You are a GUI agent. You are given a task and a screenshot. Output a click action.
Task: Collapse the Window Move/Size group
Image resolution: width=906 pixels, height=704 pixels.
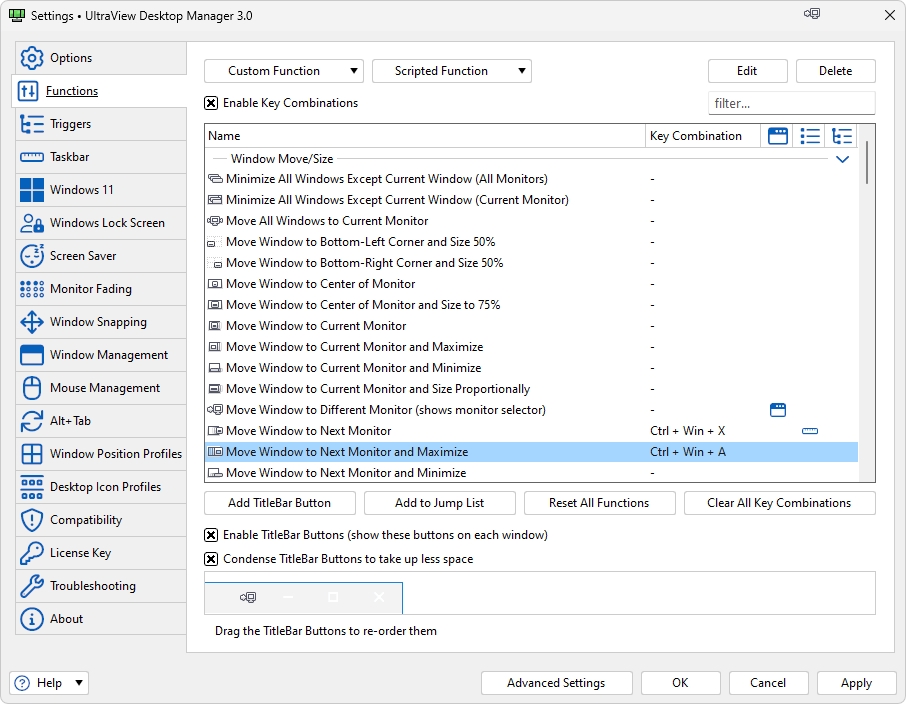click(842, 159)
